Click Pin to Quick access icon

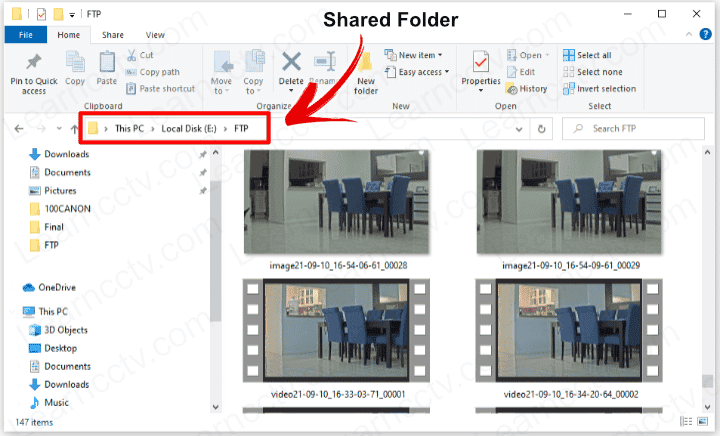pyautogui.click(x=34, y=63)
